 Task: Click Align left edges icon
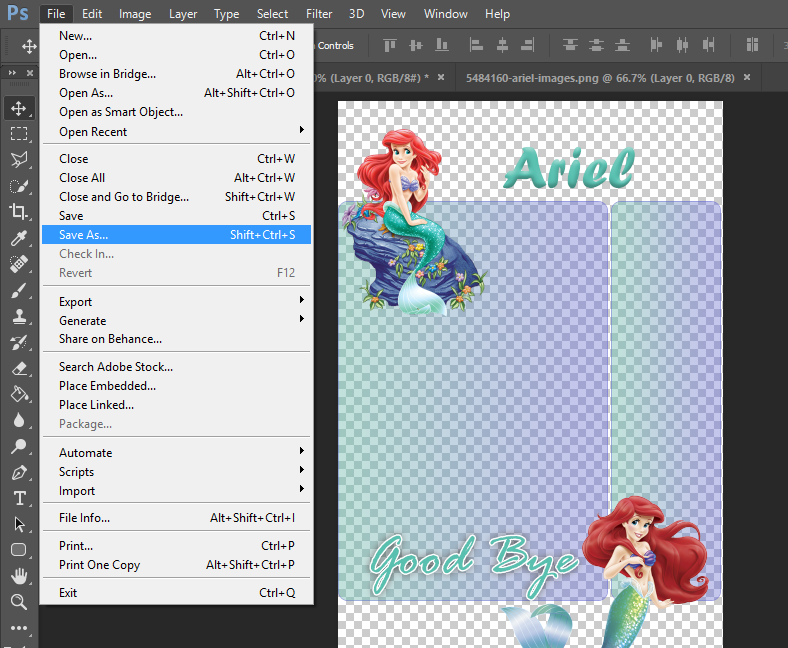click(476, 45)
